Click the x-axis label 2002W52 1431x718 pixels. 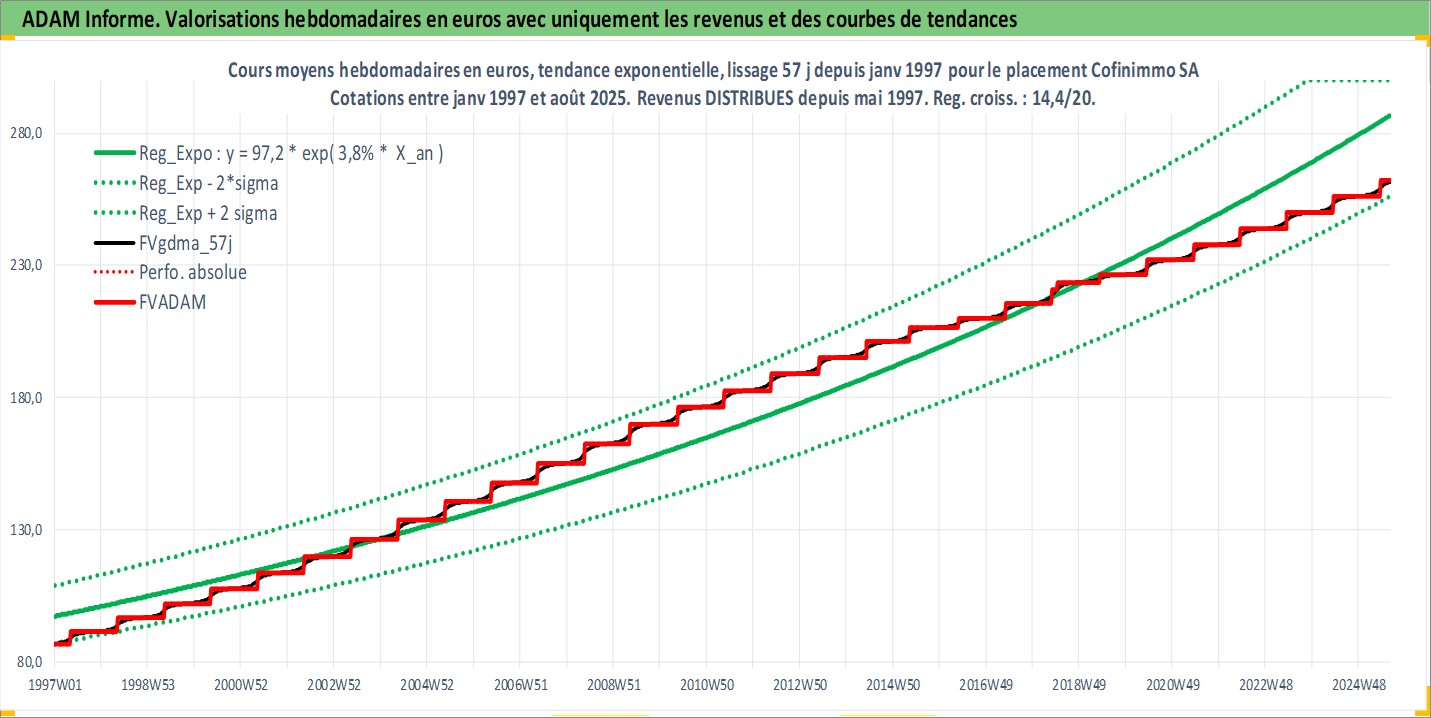click(x=333, y=684)
